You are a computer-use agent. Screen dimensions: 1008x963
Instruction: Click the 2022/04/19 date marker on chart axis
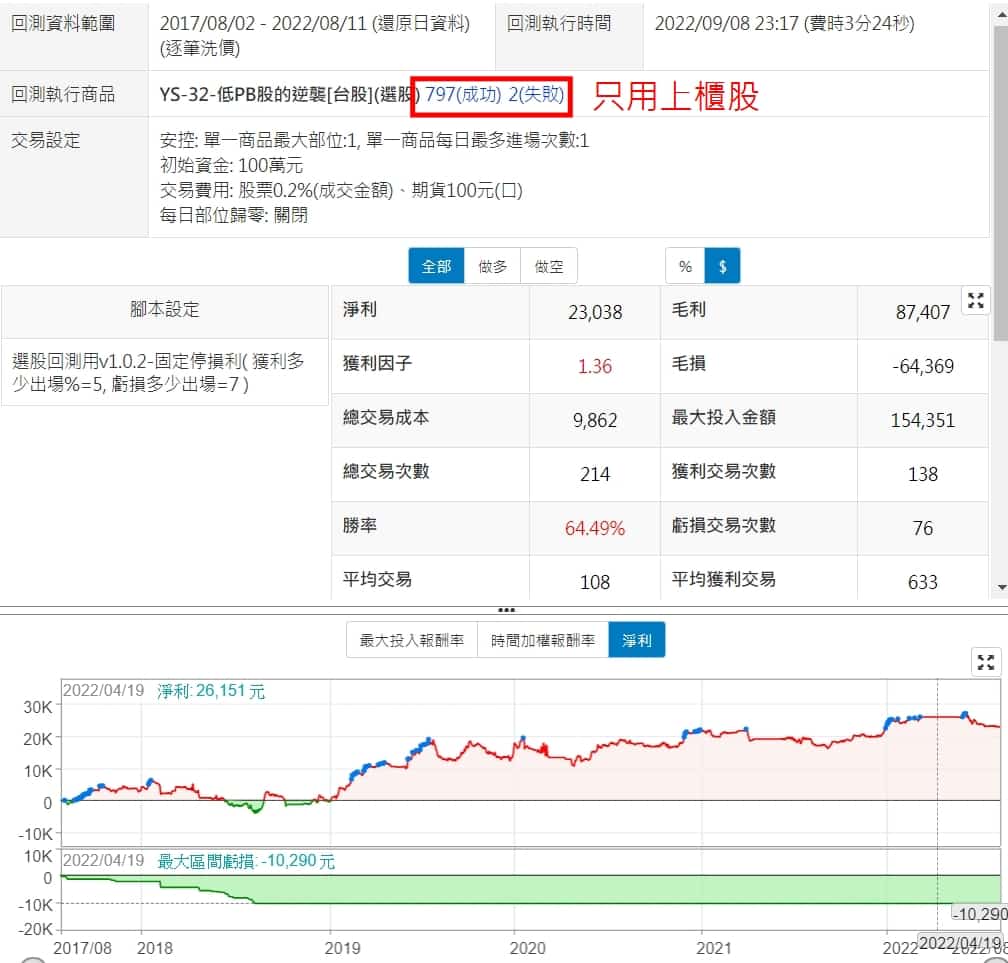coord(957,943)
